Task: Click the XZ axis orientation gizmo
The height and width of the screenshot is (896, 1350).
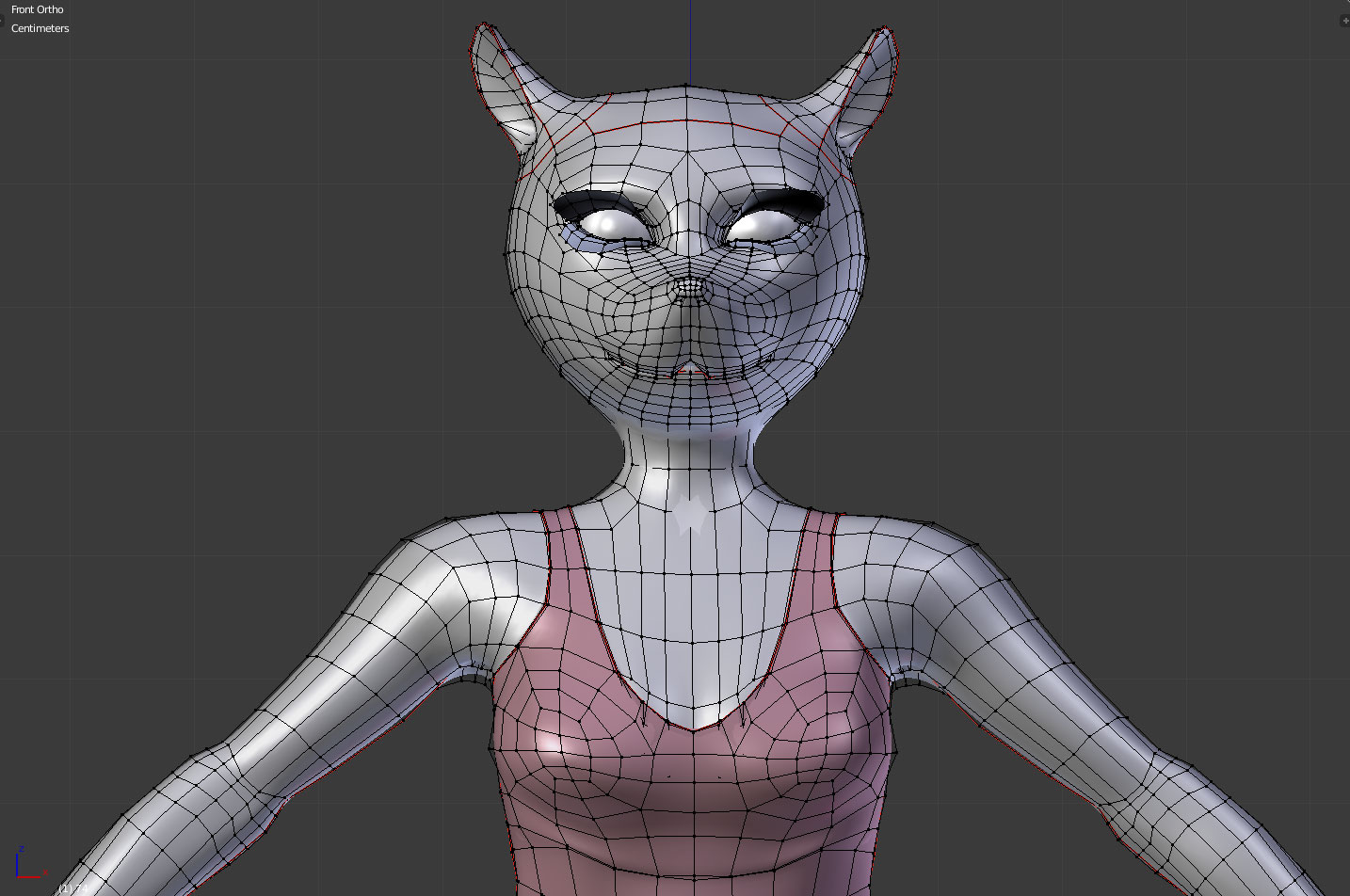Action: tap(26, 864)
